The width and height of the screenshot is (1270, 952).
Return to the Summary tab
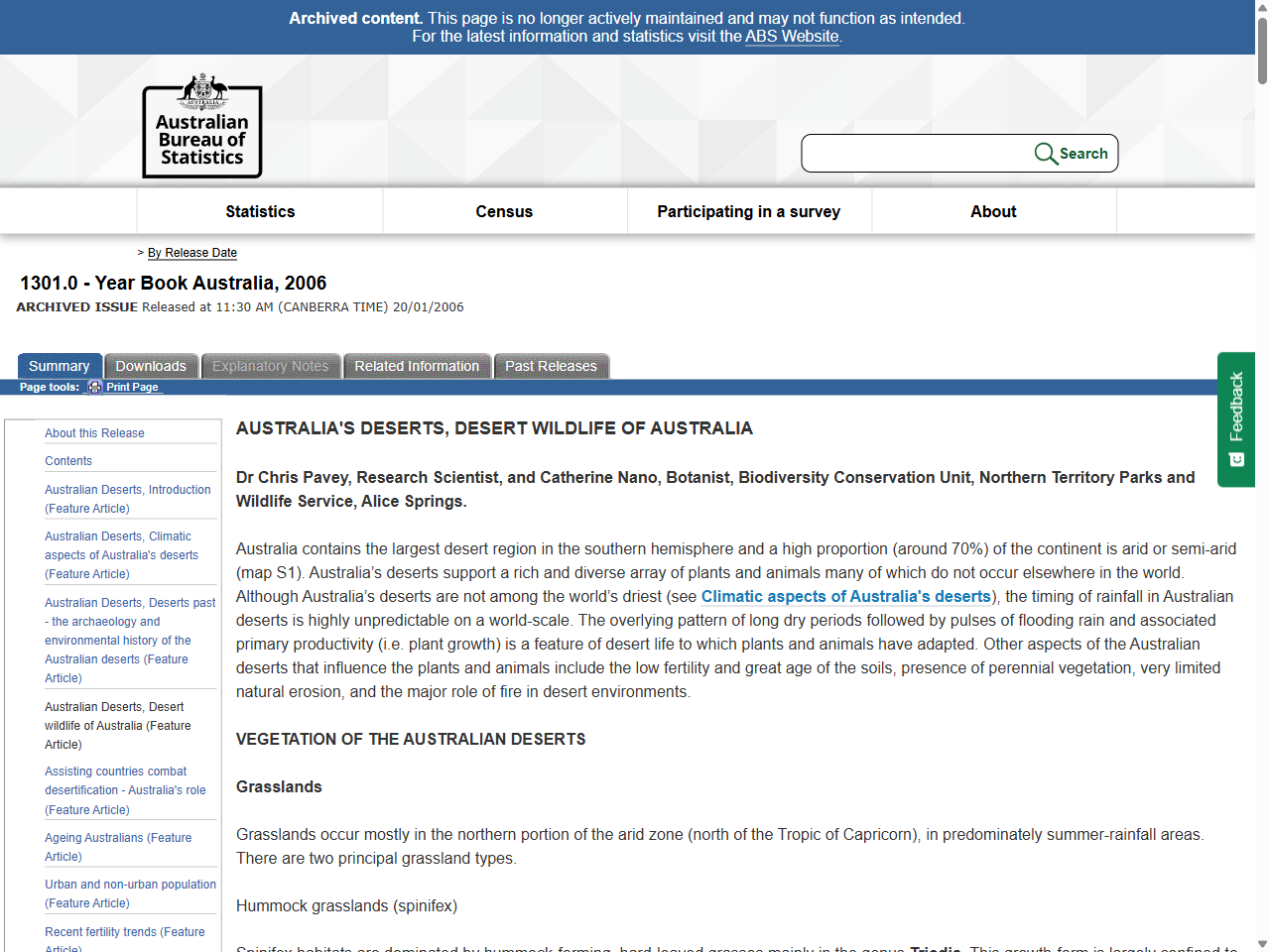[x=60, y=366]
